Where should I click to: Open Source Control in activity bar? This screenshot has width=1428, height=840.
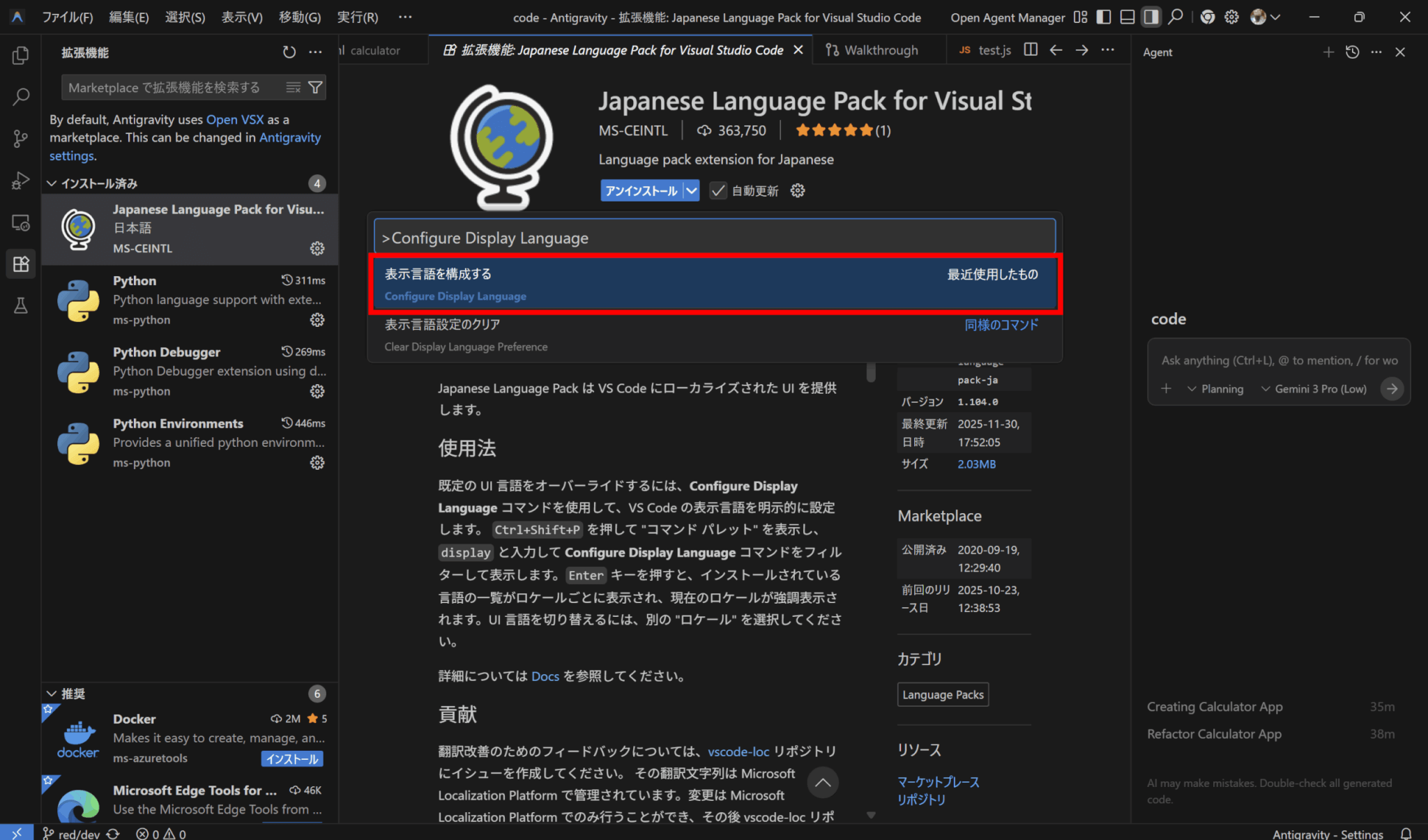click(x=21, y=139)
